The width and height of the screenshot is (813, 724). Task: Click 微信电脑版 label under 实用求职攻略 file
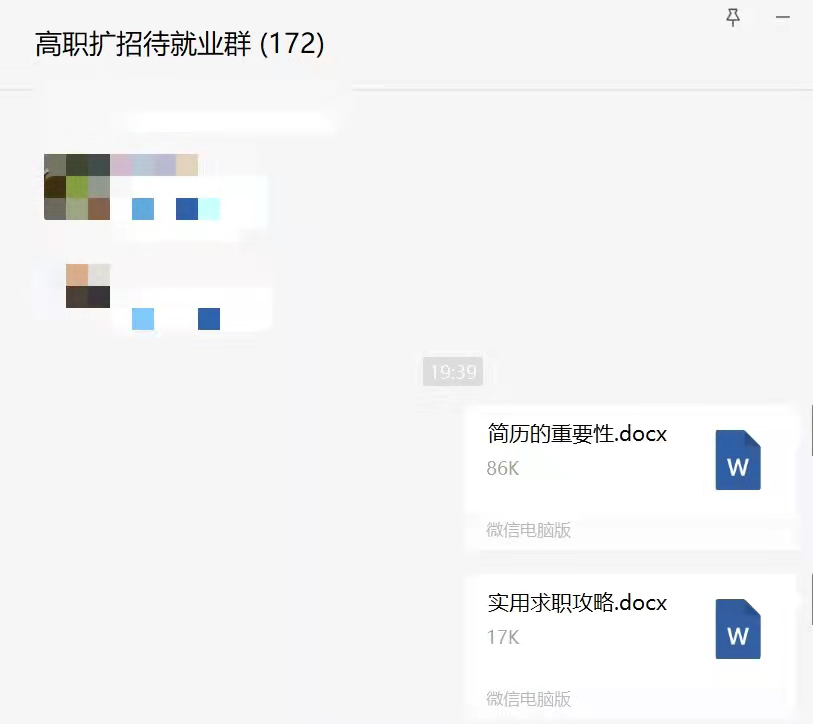point(528,699)
